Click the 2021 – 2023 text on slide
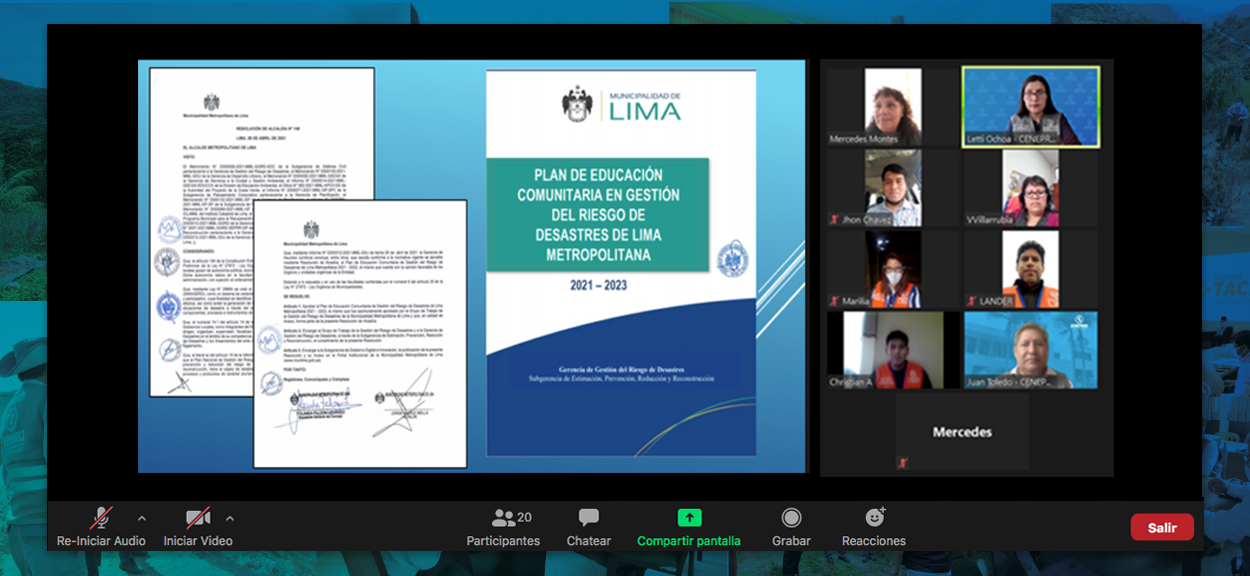Image resolution: width=1250 pixels, height=576 pixels. coord(599,285)
